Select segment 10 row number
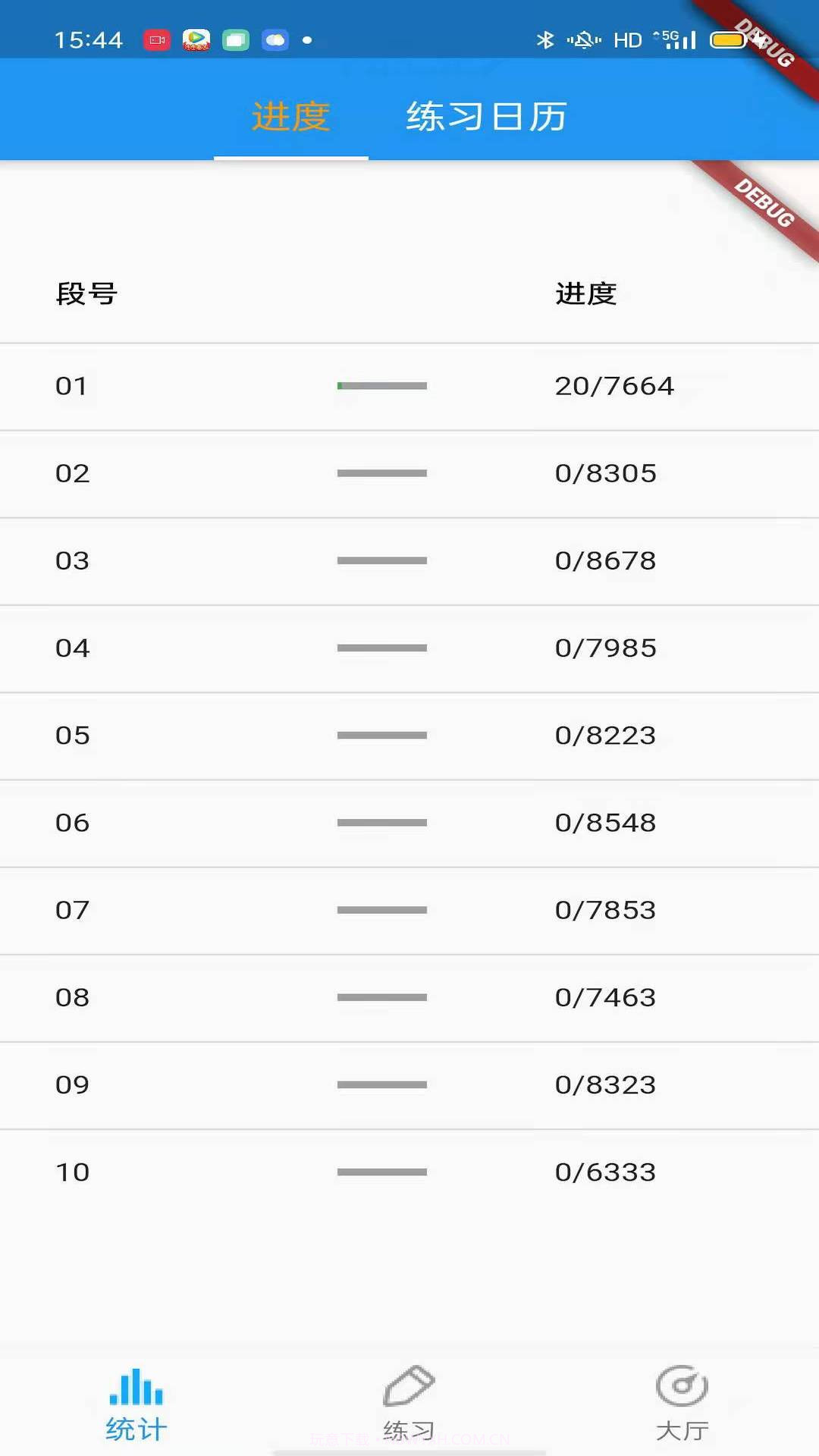 [x=73, y=1172]
